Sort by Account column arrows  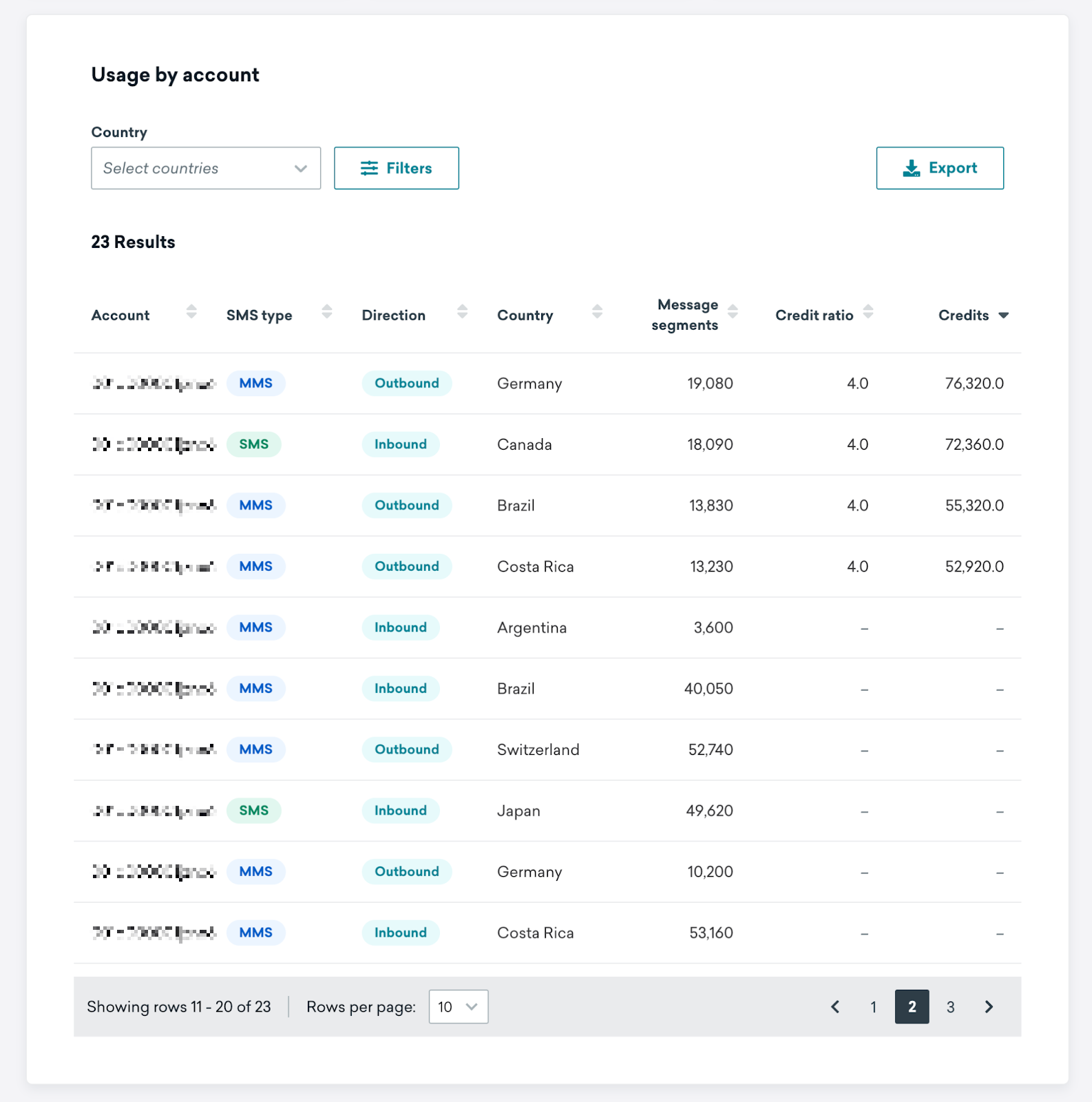tap(191, 312)
